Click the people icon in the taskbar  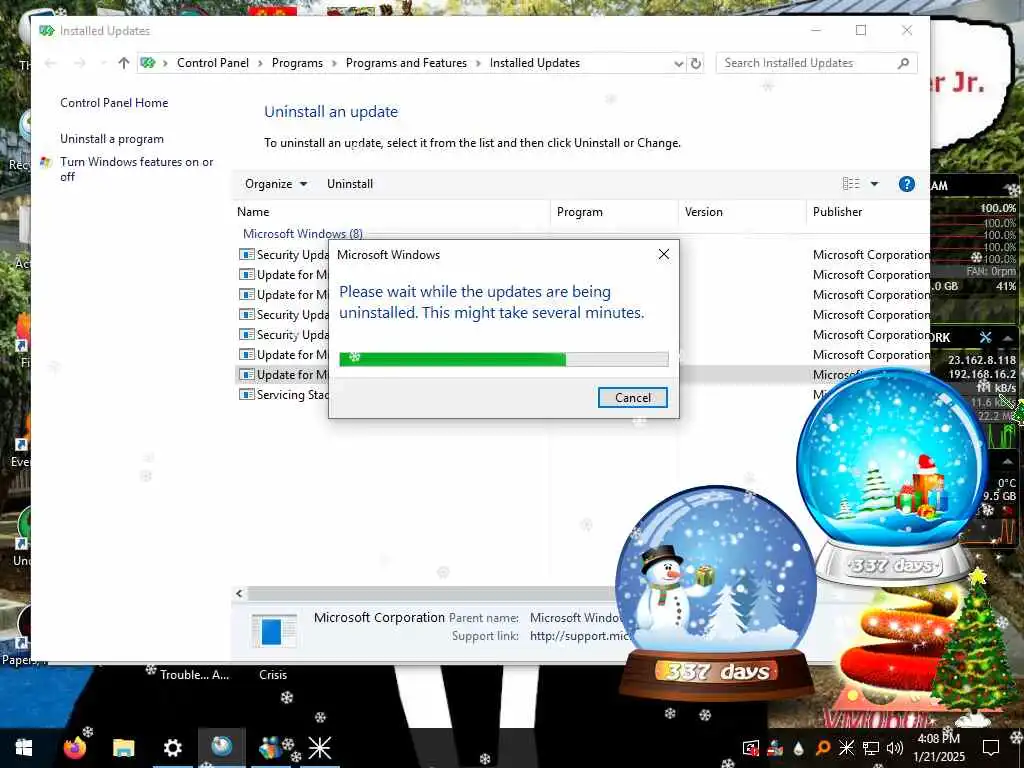point(270,748)
